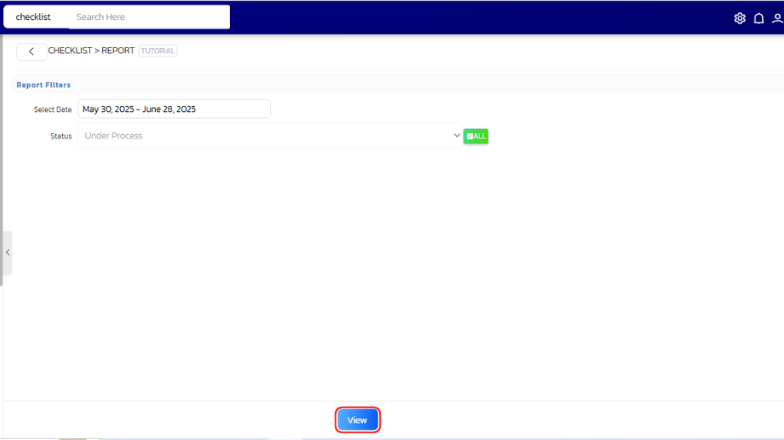Click the View button
This screenshot has width=784, height=440.
[358, 420]
